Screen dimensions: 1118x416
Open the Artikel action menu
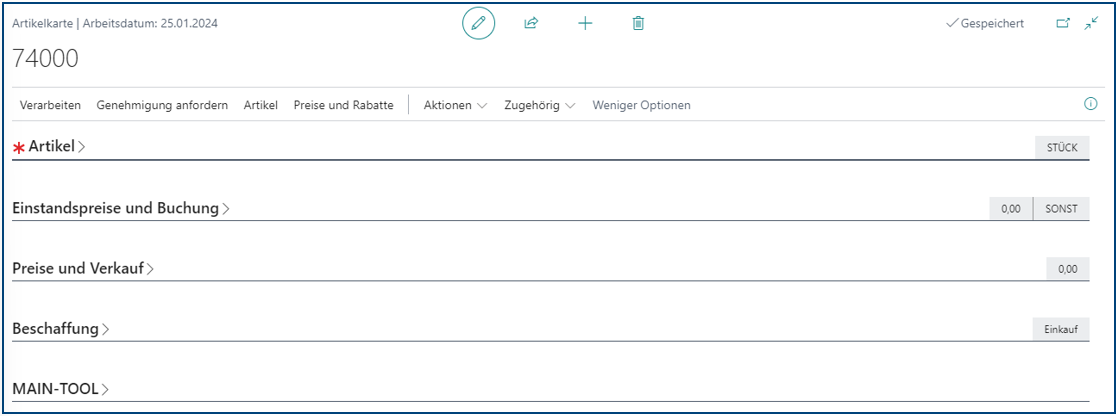(x=260, y=105)
